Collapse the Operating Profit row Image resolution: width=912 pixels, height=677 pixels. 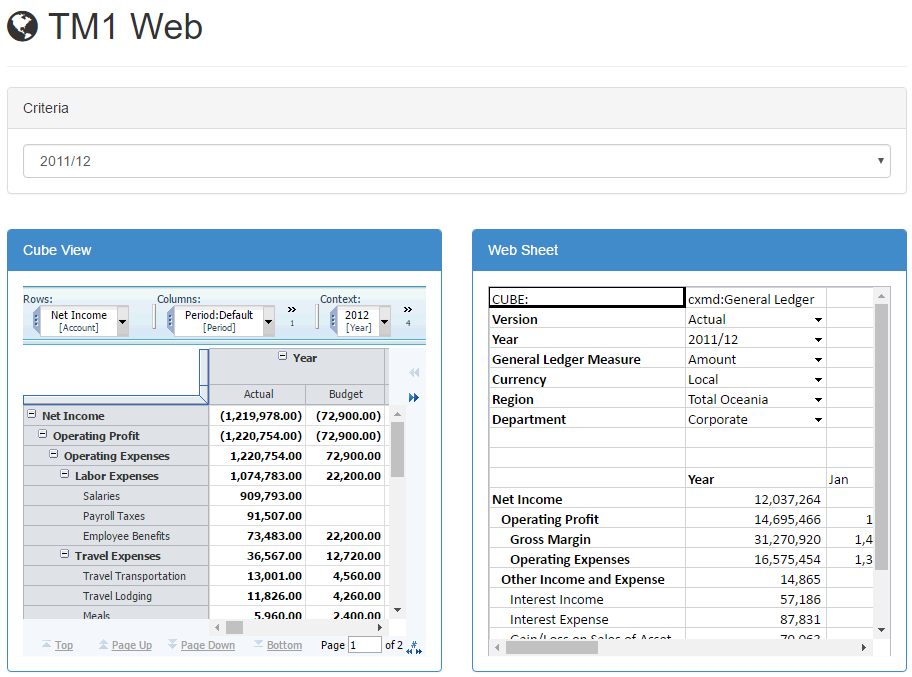tap(42, 434)
